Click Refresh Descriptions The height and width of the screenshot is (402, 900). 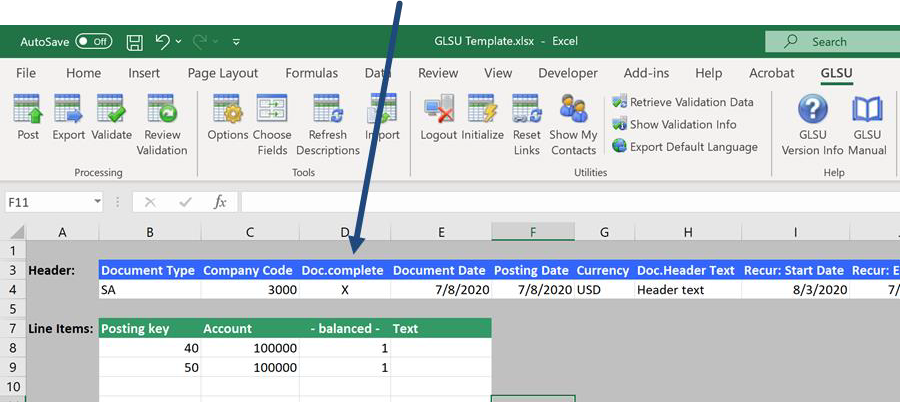[328, 125]
